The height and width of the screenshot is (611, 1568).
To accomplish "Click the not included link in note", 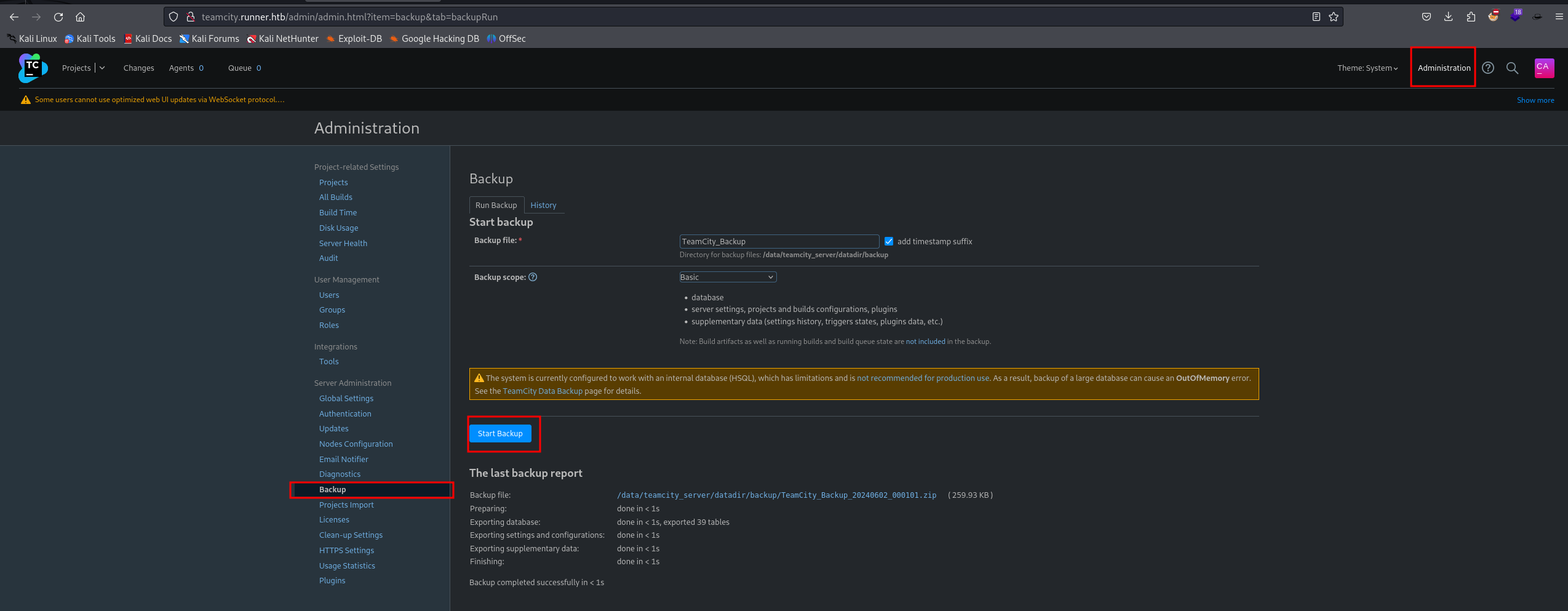I will pos(925,341).
